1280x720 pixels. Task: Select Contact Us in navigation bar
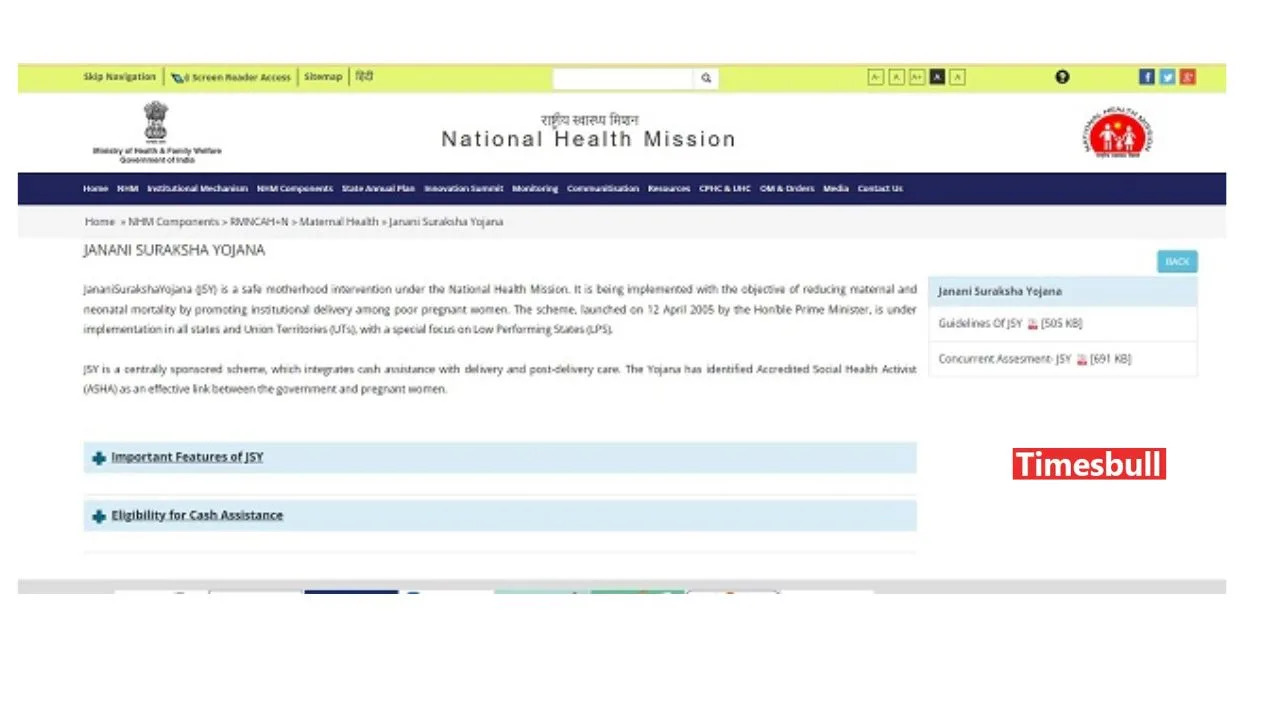(879, 188)
